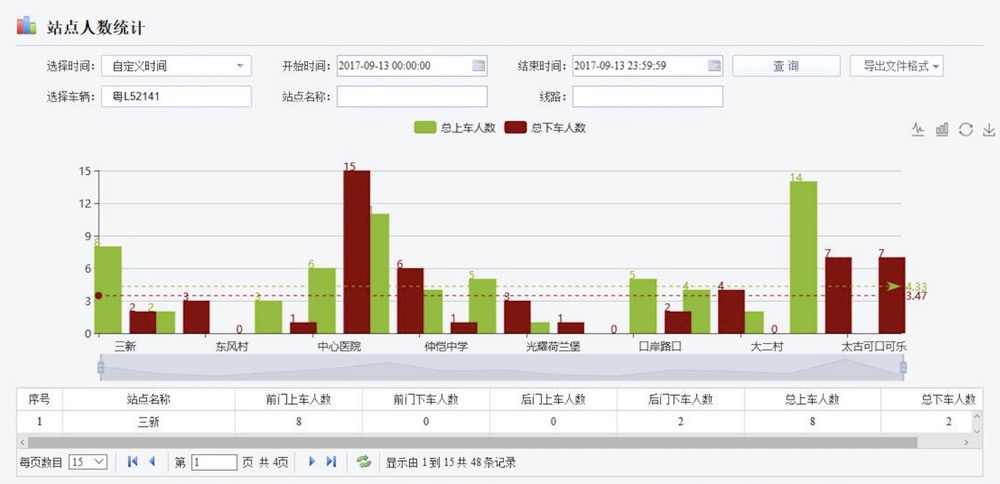Click the 站点名称 input field
Screen dimensions: 1000x484
(x=412, y=97)
